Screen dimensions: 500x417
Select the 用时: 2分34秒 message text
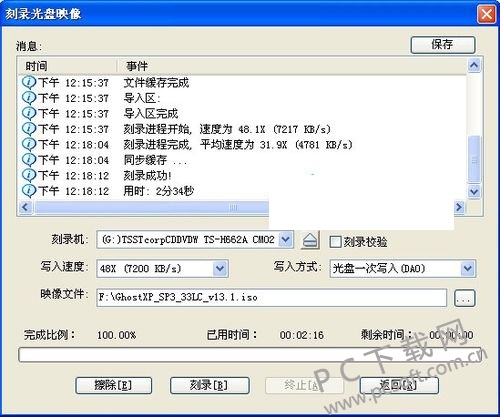(x=158, y=191)
